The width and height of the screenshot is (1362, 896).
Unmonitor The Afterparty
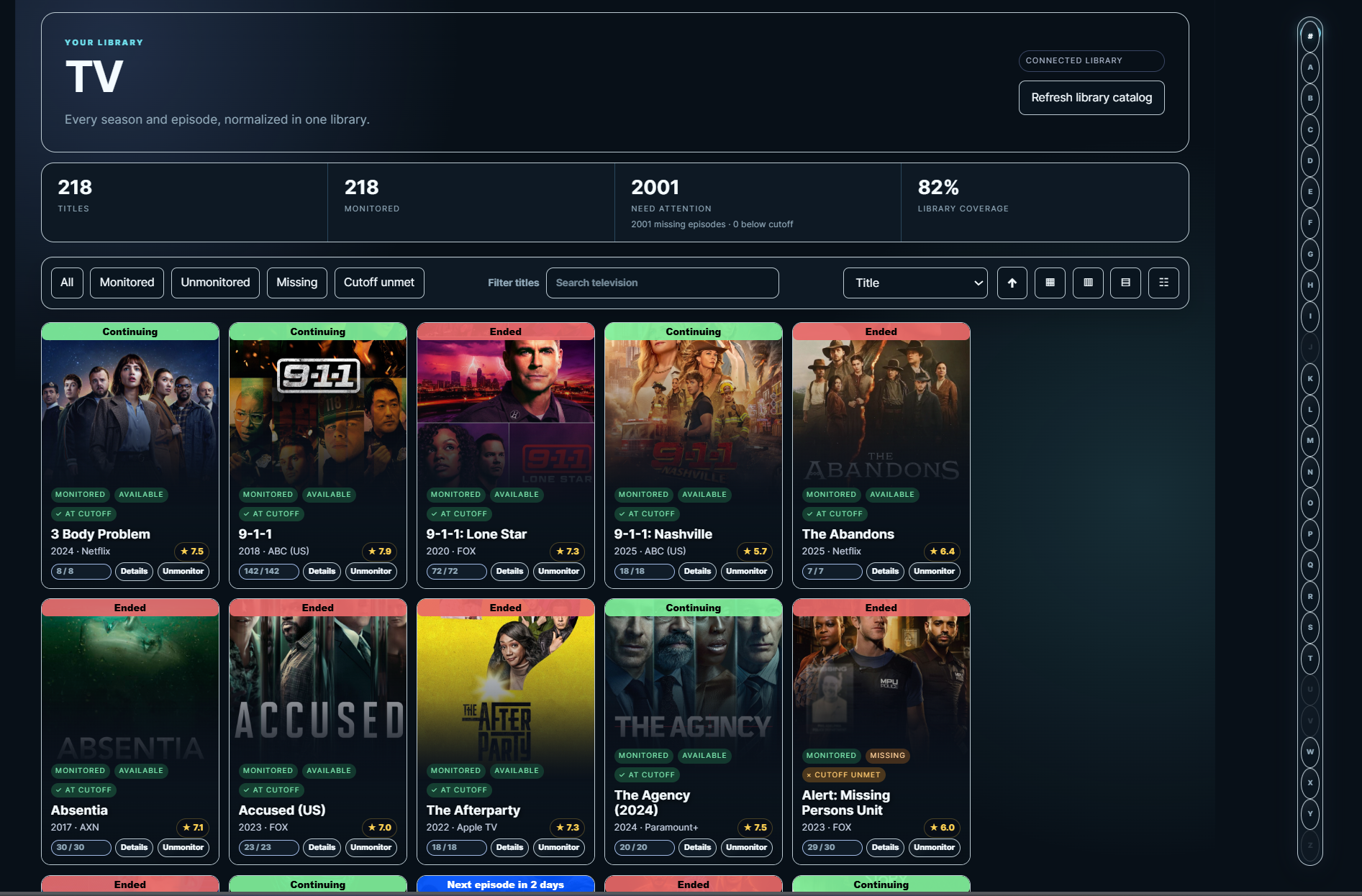coord(559,847)
